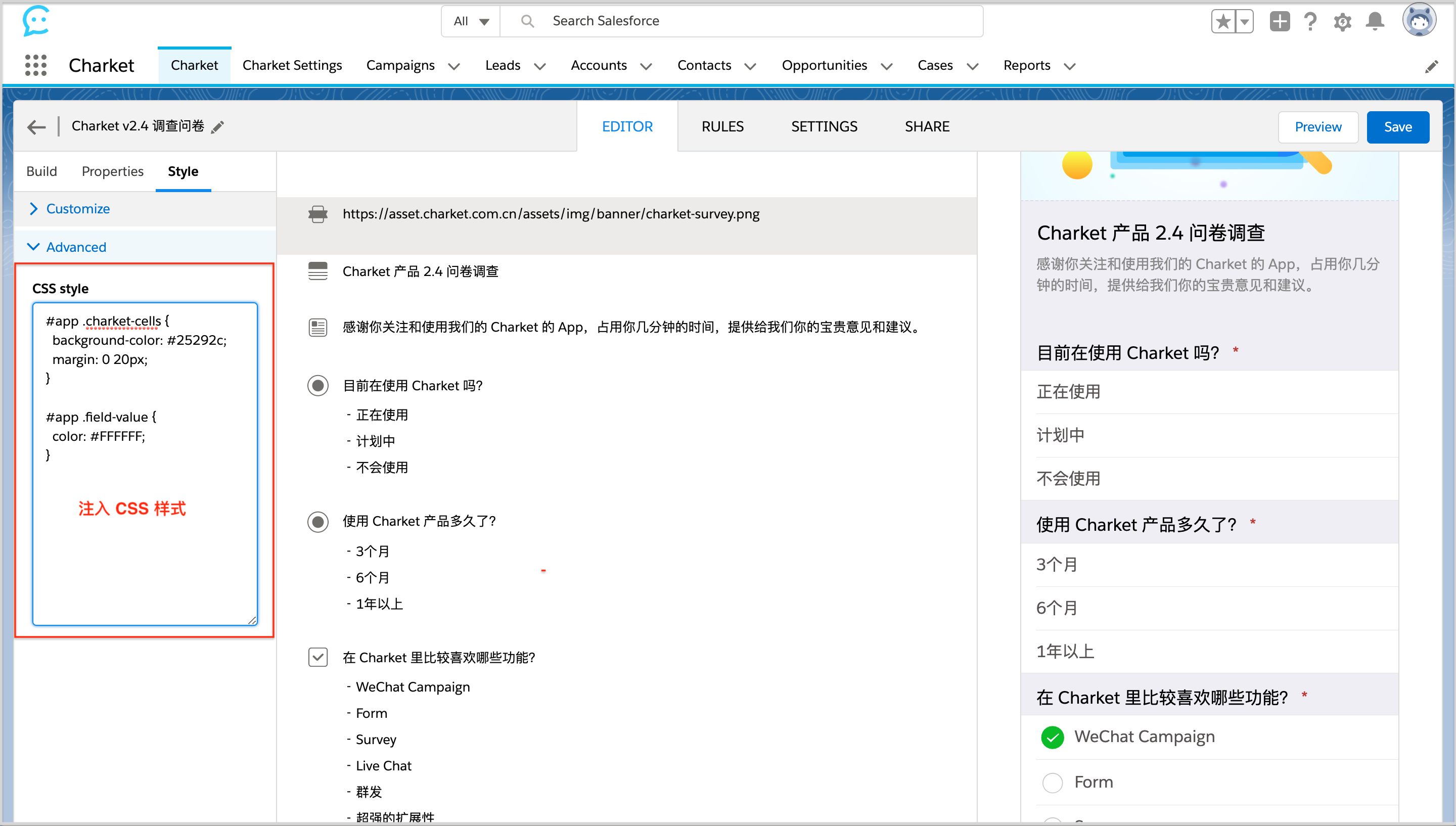Toggle the WeChat Campaign green checkmark
Image resolution: width=1456 pixels, height=826 pixels.
pos(1052,737)
